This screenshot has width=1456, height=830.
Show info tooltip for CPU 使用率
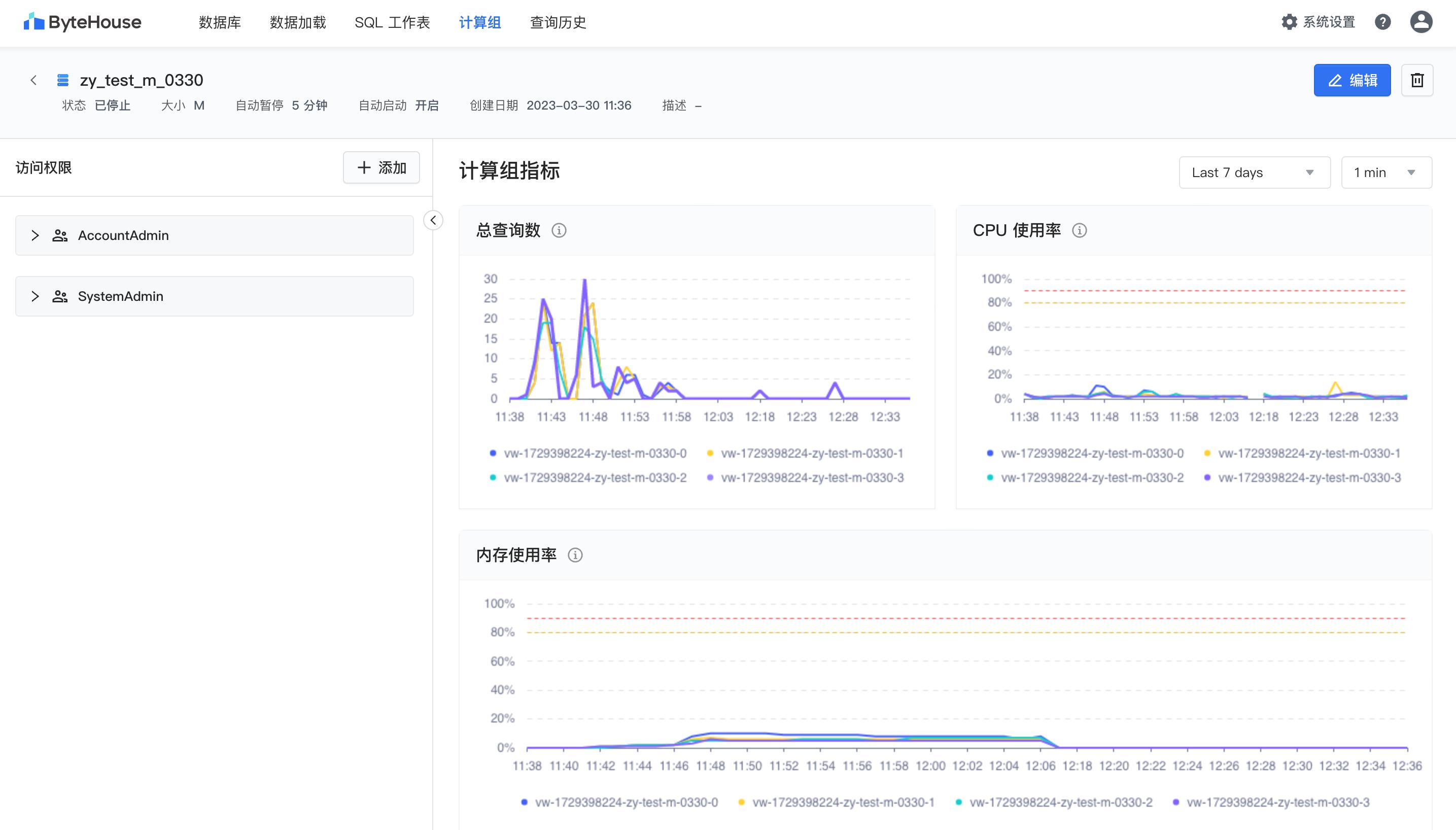pyautogui.click(x=1080, y=230)
